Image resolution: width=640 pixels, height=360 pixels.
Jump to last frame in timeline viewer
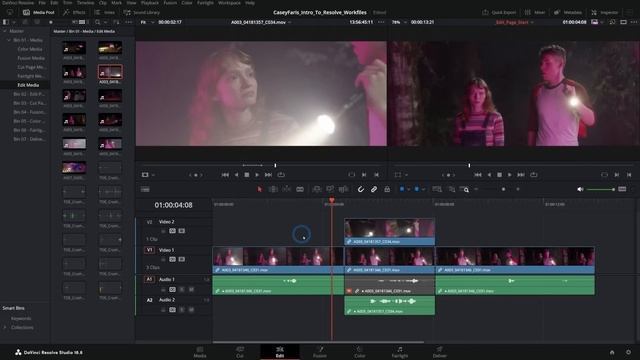521,175
